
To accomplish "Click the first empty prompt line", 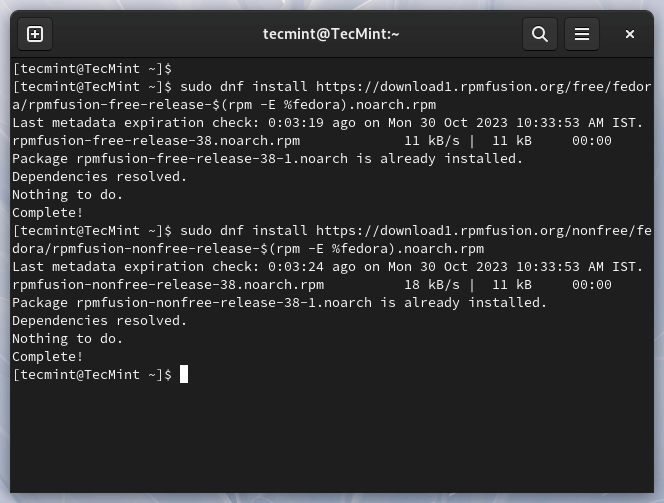I will point(92,69).
